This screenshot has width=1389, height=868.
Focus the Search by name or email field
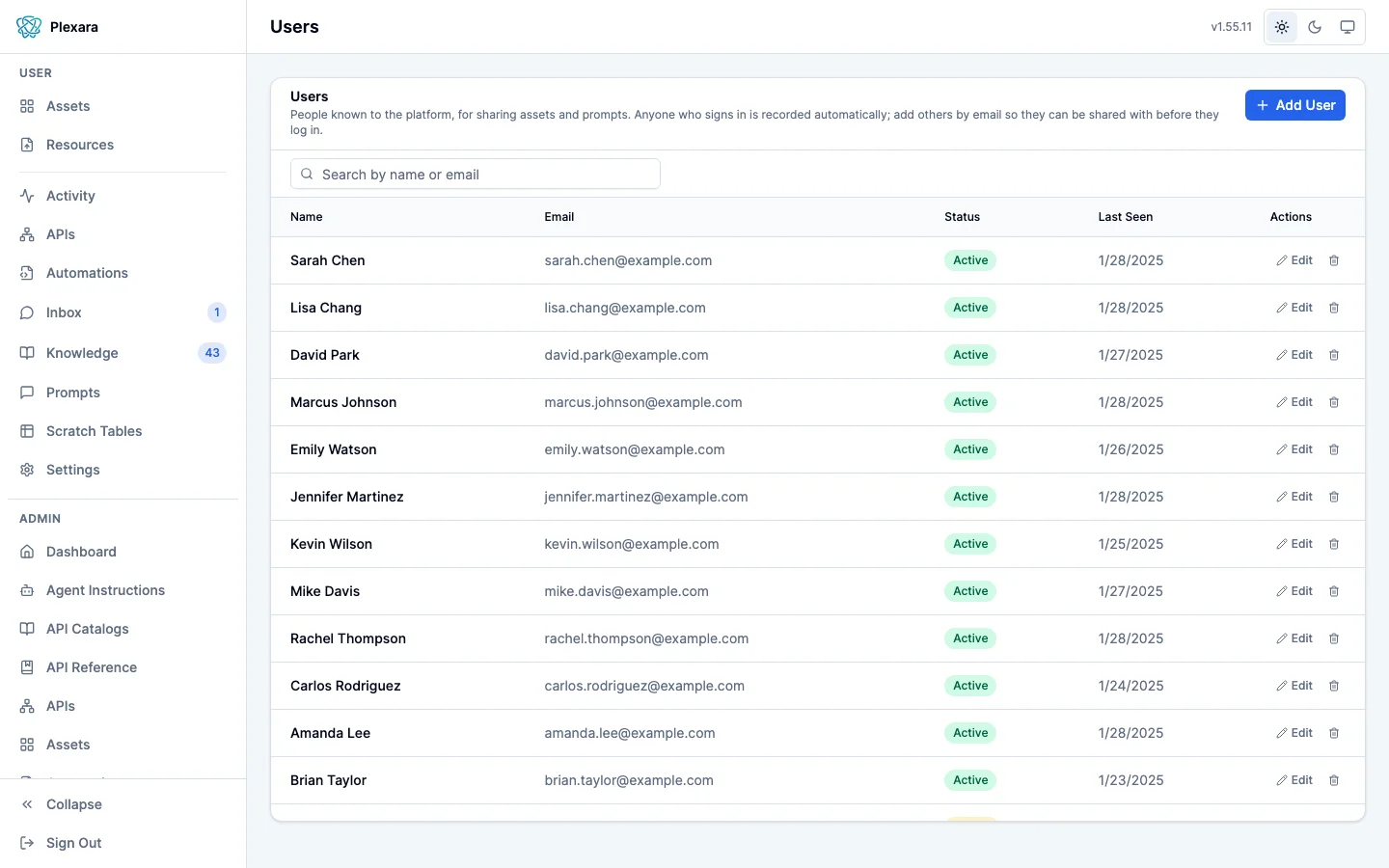pyautogui.click(x=476, y=174)
